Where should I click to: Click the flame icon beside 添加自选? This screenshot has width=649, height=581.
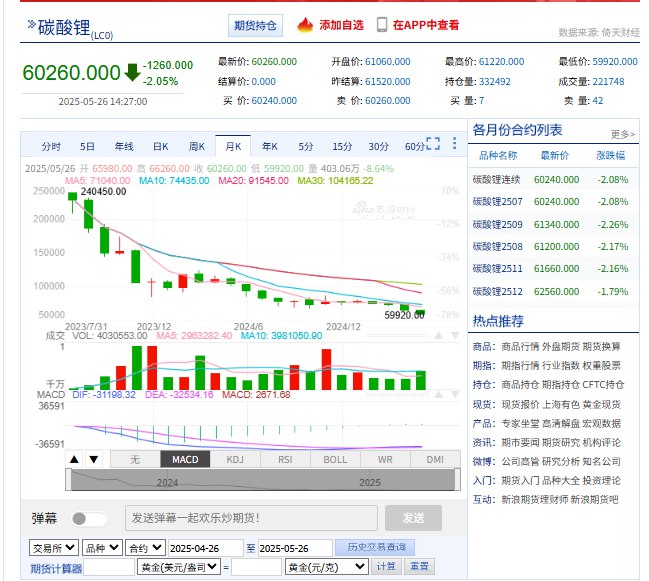coord(305,25)
